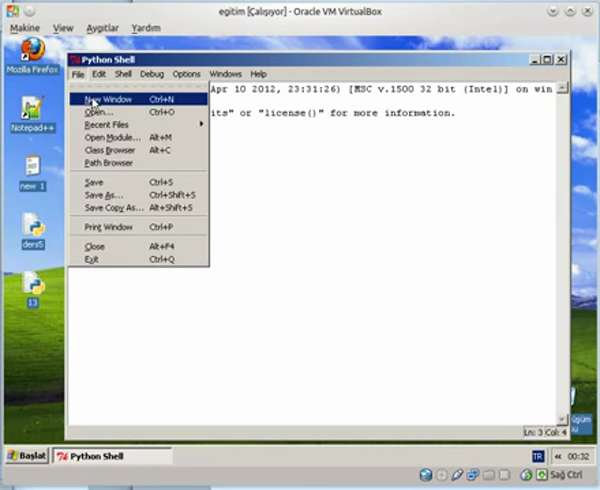The image size is (600, 490).
Task: Open Mozilla Firefox desktop icon
Action: 33,55
